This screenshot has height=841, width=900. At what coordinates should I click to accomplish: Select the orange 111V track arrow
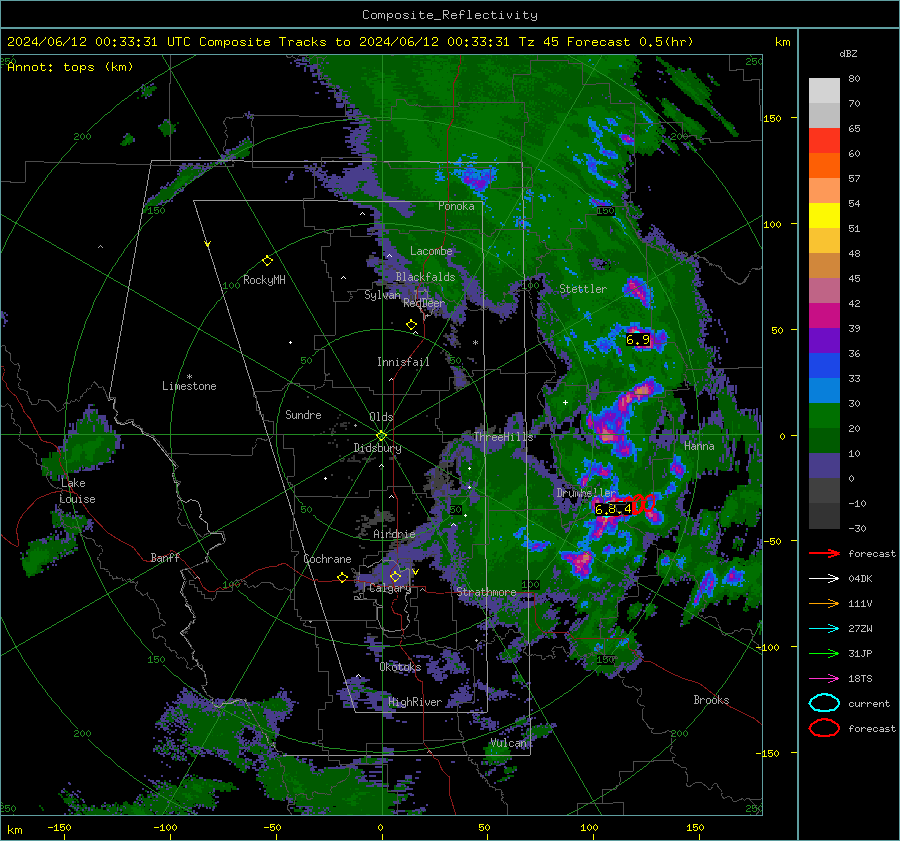coord(824,603)
